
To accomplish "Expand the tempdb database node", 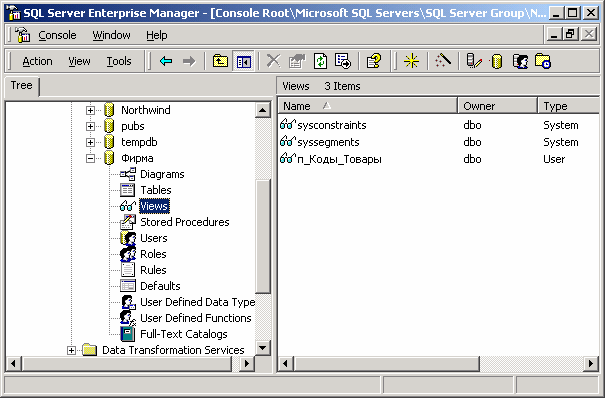I will tap(90, 142).
